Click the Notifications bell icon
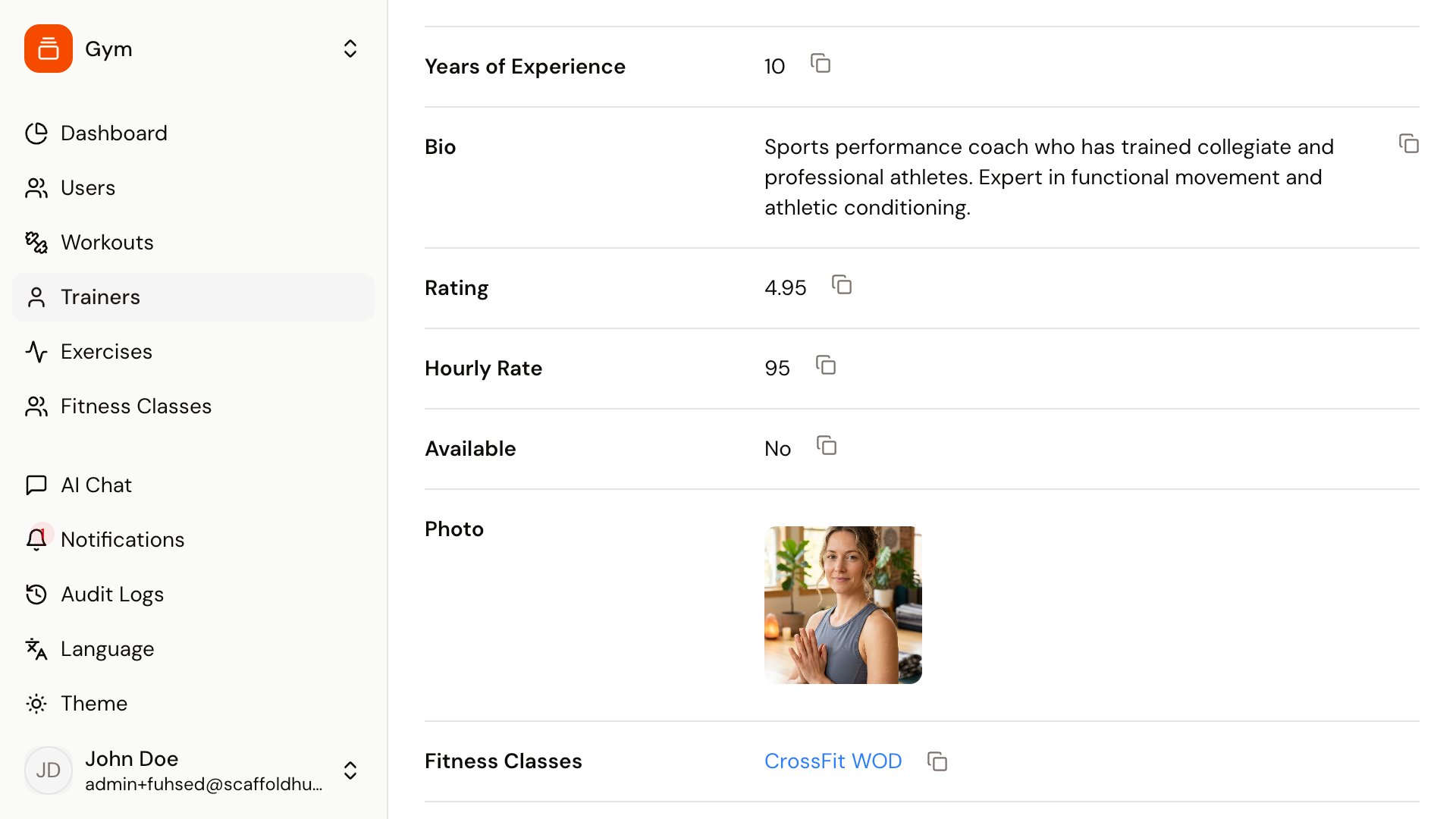 pyautogui.click(x=36, y=539)
